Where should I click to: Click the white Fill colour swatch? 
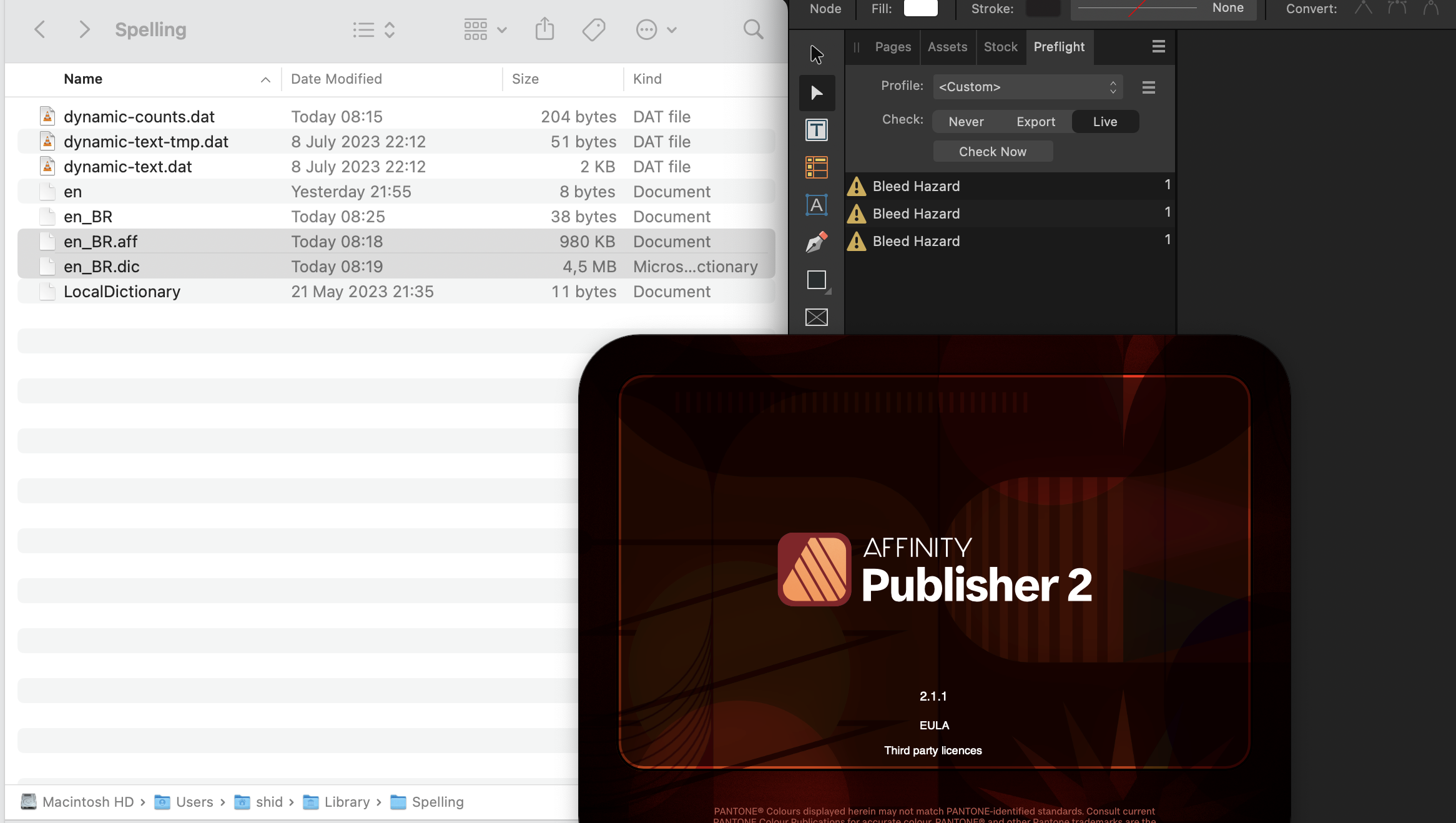[920, 8]
